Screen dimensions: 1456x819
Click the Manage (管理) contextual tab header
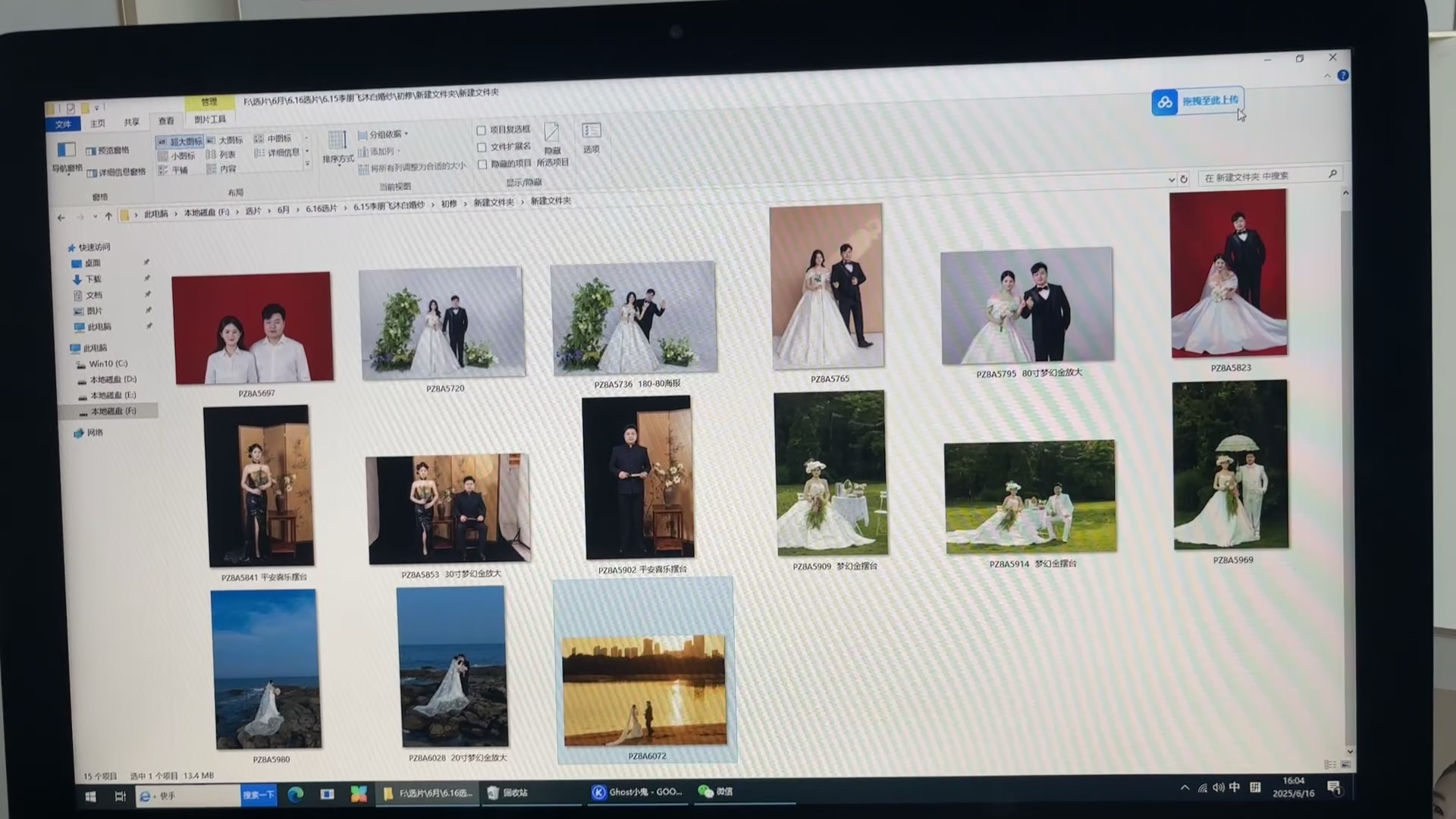[x=209, y=102]
